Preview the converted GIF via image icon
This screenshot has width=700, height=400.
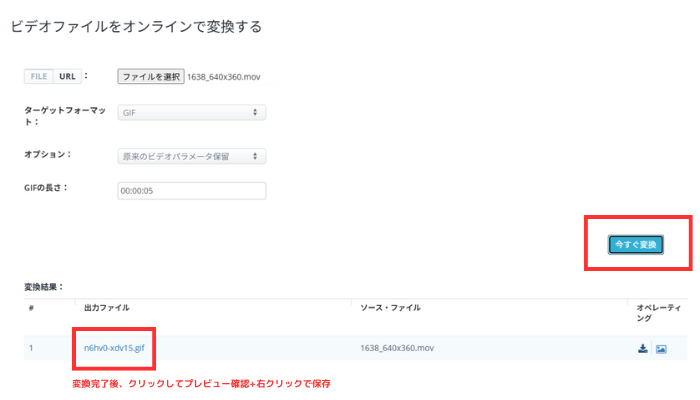coord(661,349)
